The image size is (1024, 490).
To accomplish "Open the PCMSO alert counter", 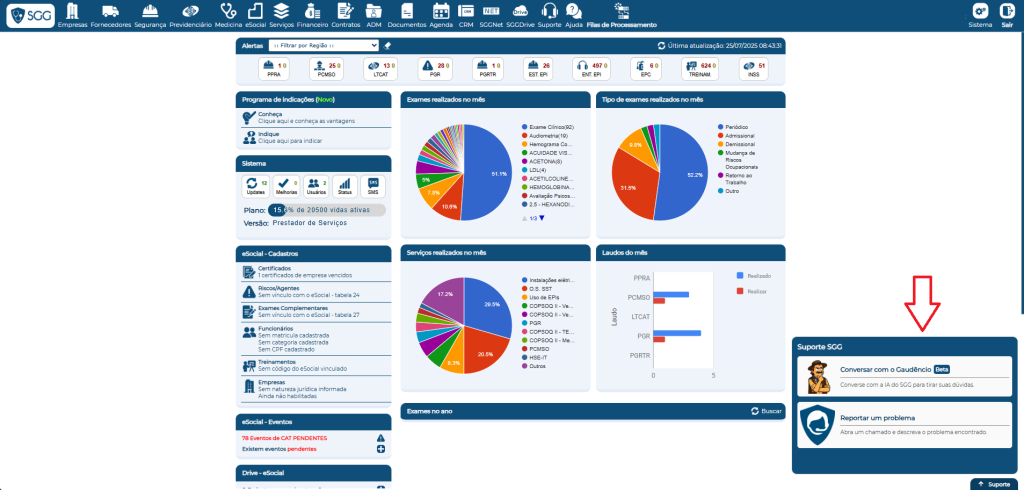I will [325, 68].
